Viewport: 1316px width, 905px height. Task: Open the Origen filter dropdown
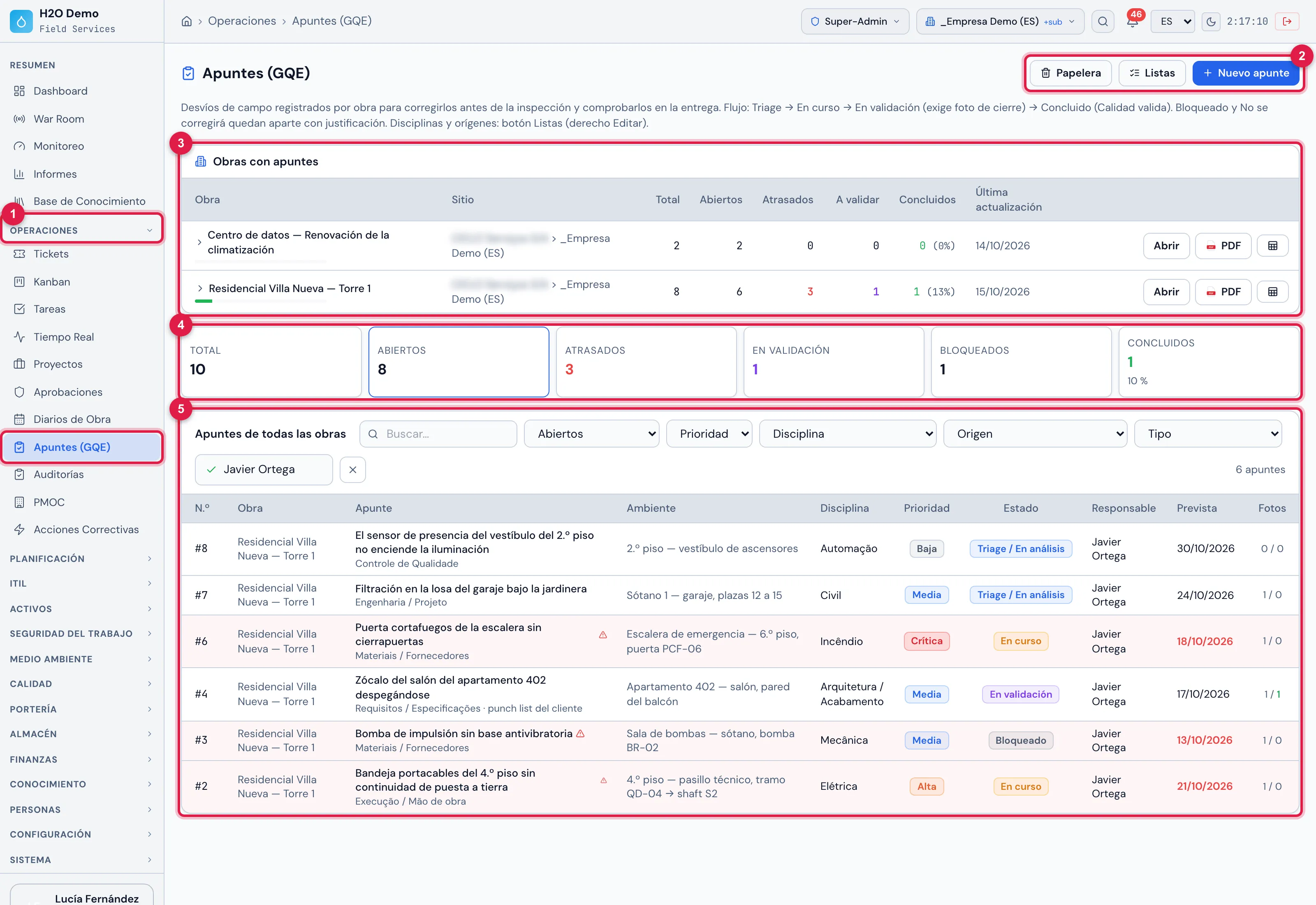tap(1035, 434)
